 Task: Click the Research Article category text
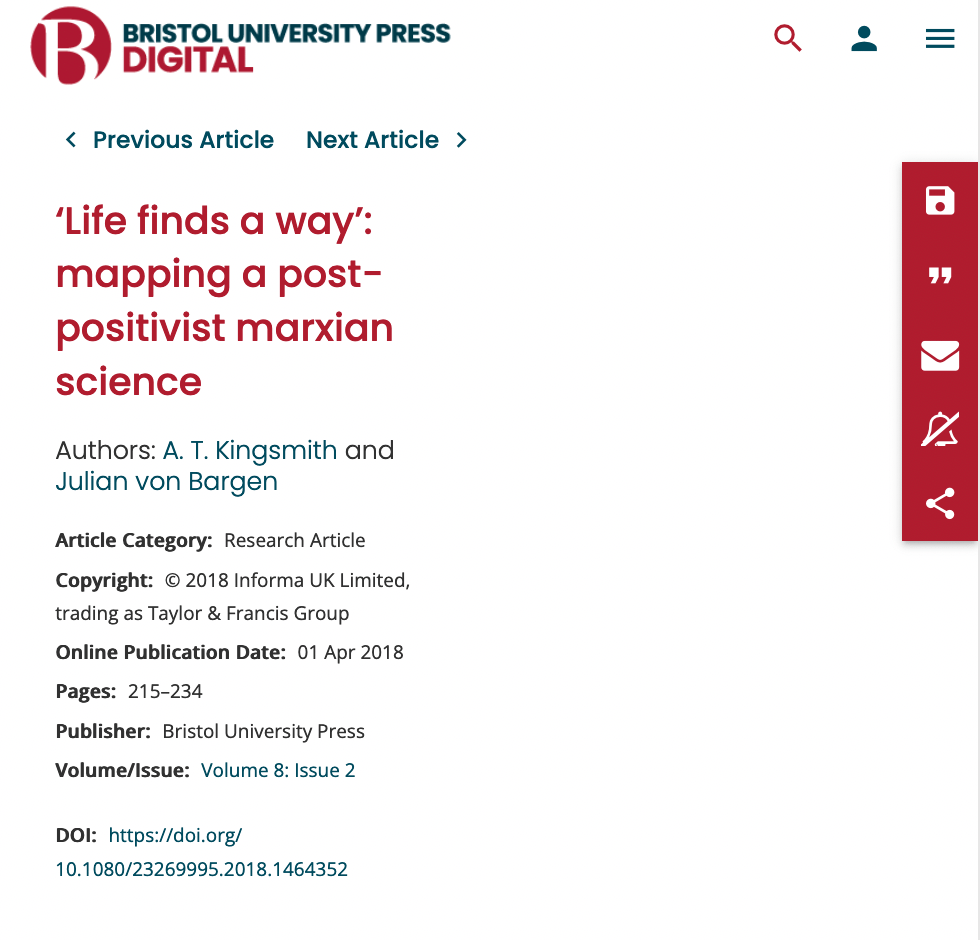coord(295,540)
